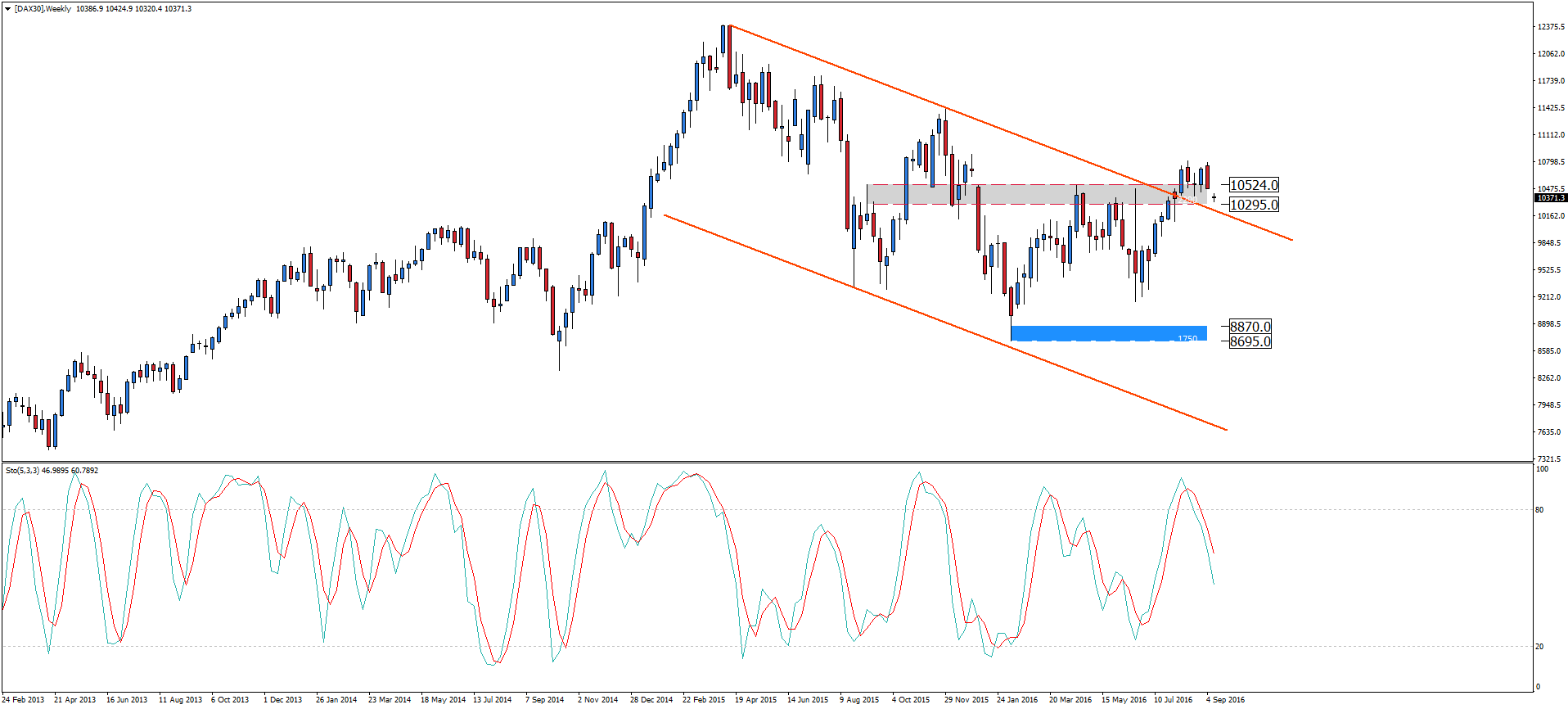Click the stochastic 100 level axis label
This screenshot has height=709, width=1568.
pos(1542,470)
